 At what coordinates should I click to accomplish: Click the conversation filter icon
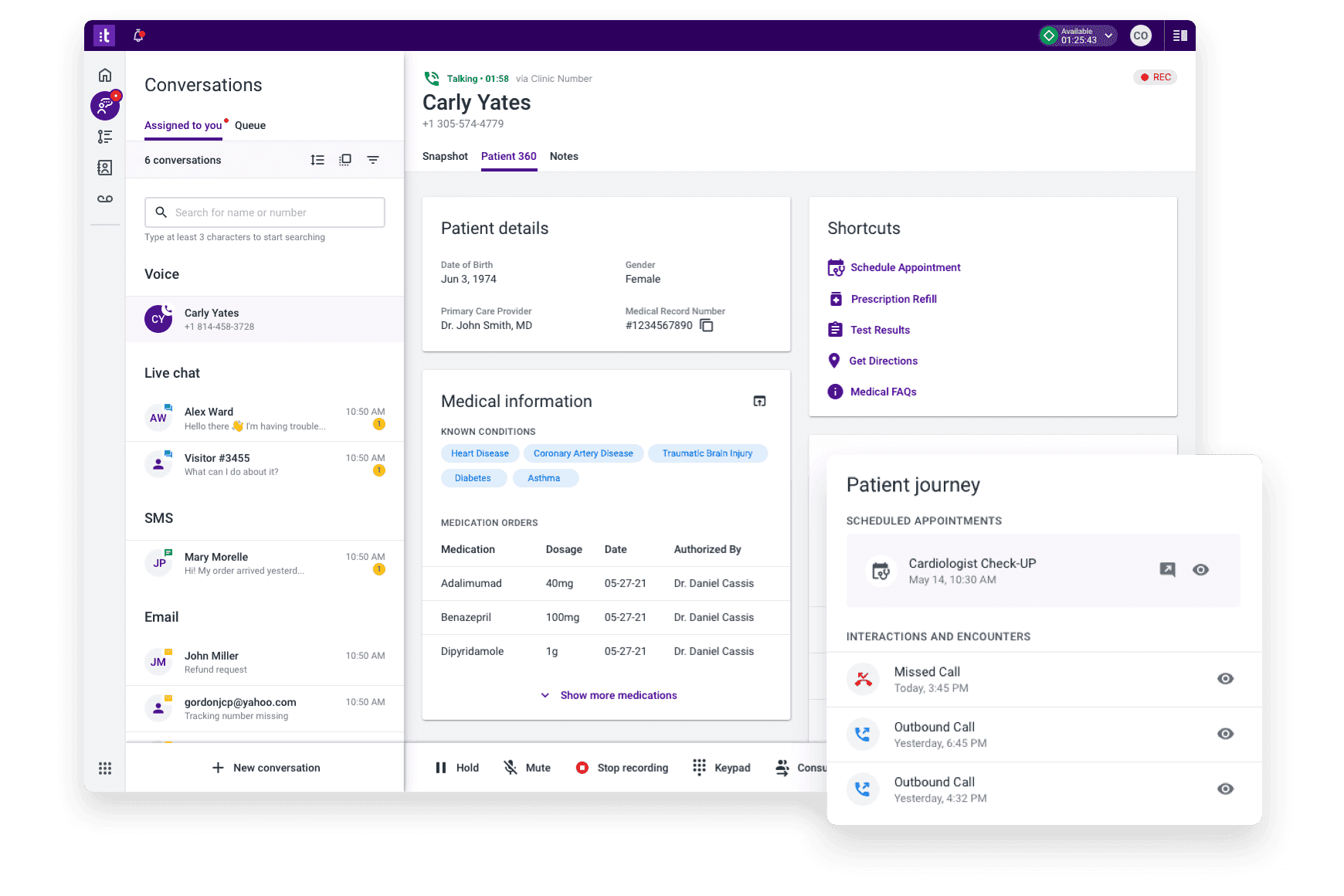click(373, 160)
